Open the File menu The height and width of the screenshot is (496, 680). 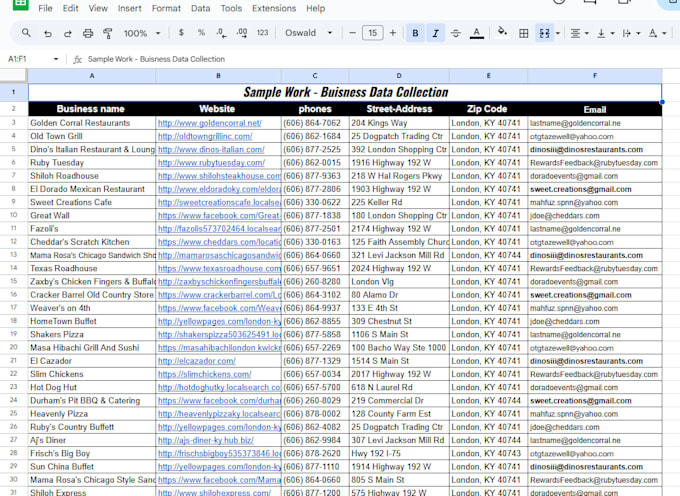[45, 8]
